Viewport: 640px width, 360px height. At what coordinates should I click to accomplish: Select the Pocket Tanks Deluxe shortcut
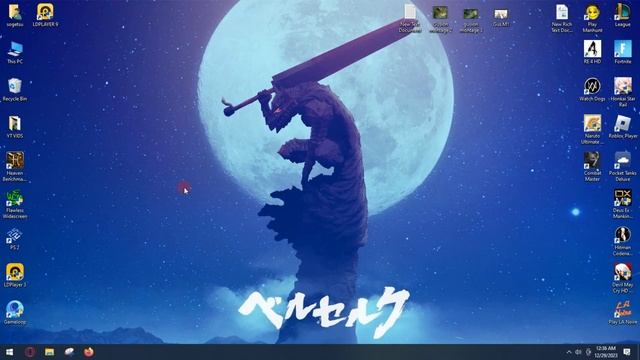[622, 167]
